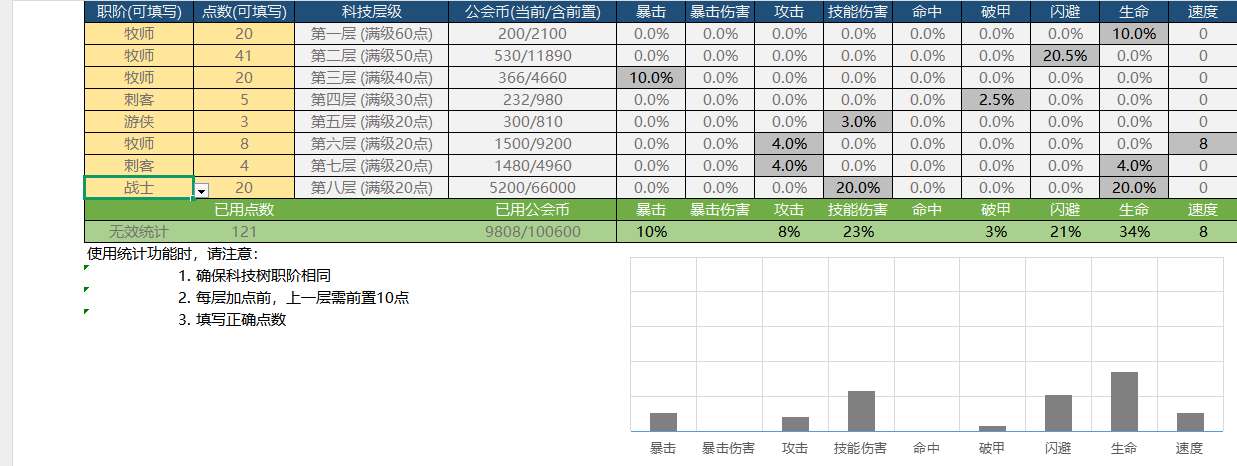Click the 暴击 bar in the chart
This screenshot has width=1237, height=466.
tap(663, 422)
